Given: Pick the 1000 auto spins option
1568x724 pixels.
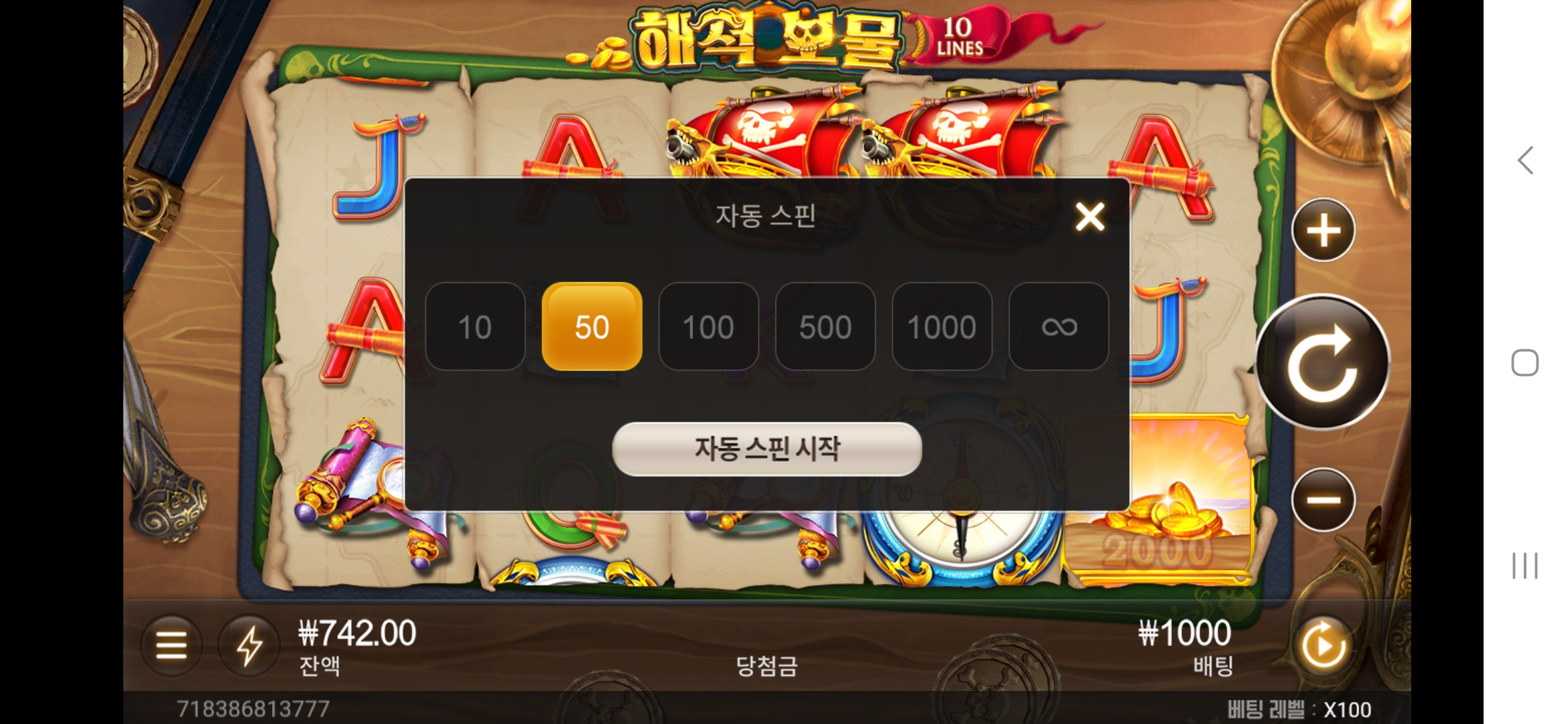Looking at the screenshot, I should coord(941,326).
